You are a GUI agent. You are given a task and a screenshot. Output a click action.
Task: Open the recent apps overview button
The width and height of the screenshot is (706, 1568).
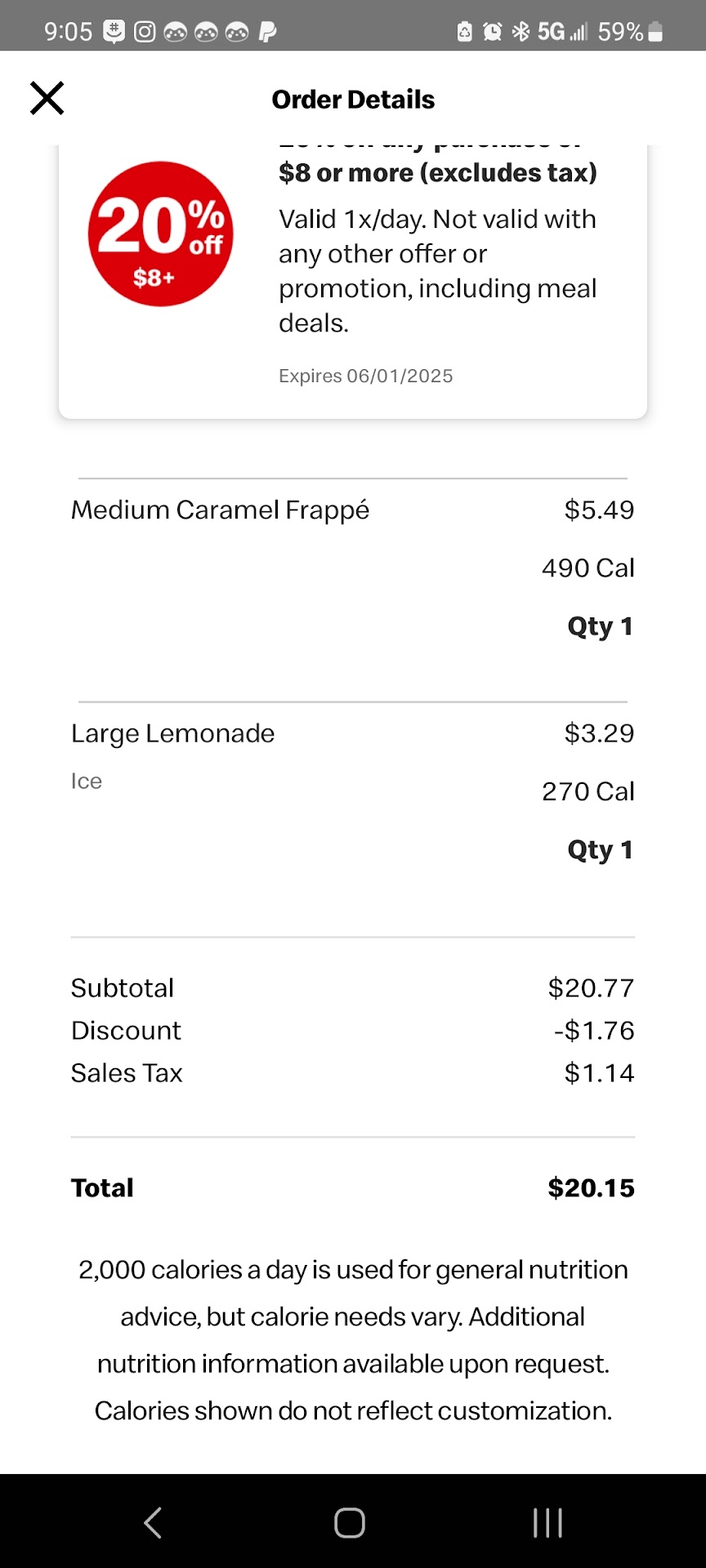click(547, 1522)
